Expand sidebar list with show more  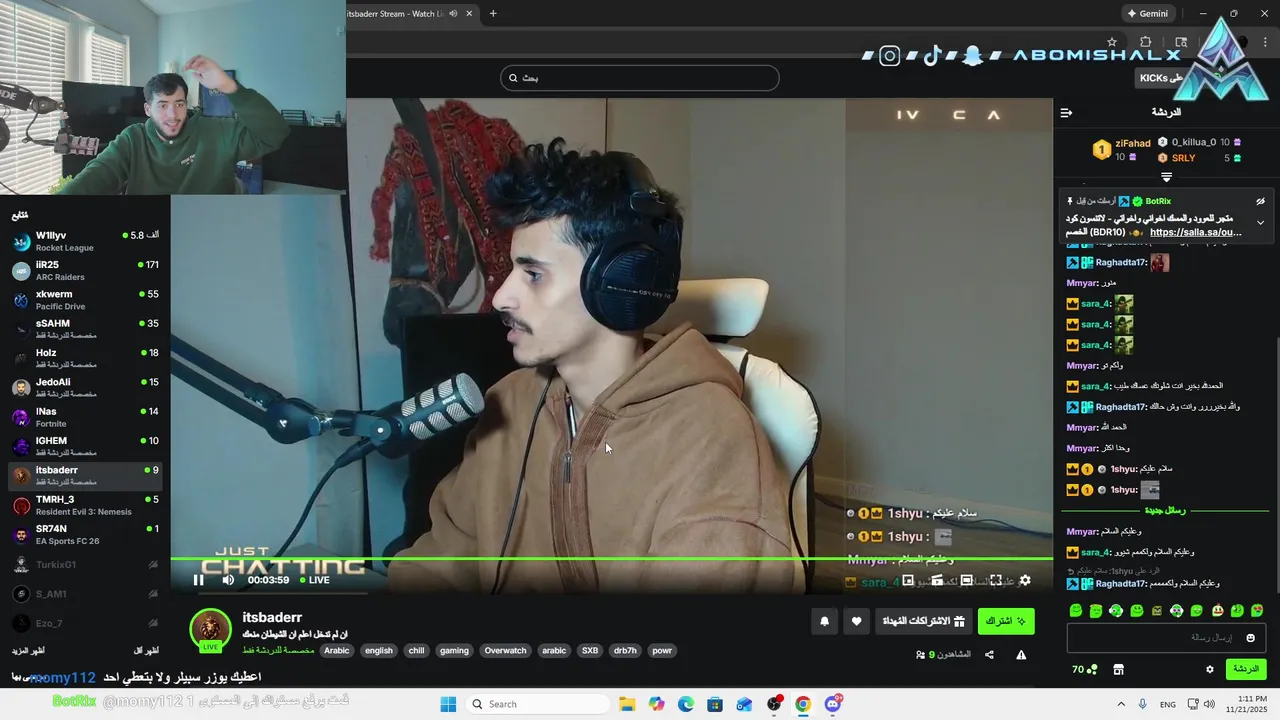pyautogui.click(x=27, y=651)
